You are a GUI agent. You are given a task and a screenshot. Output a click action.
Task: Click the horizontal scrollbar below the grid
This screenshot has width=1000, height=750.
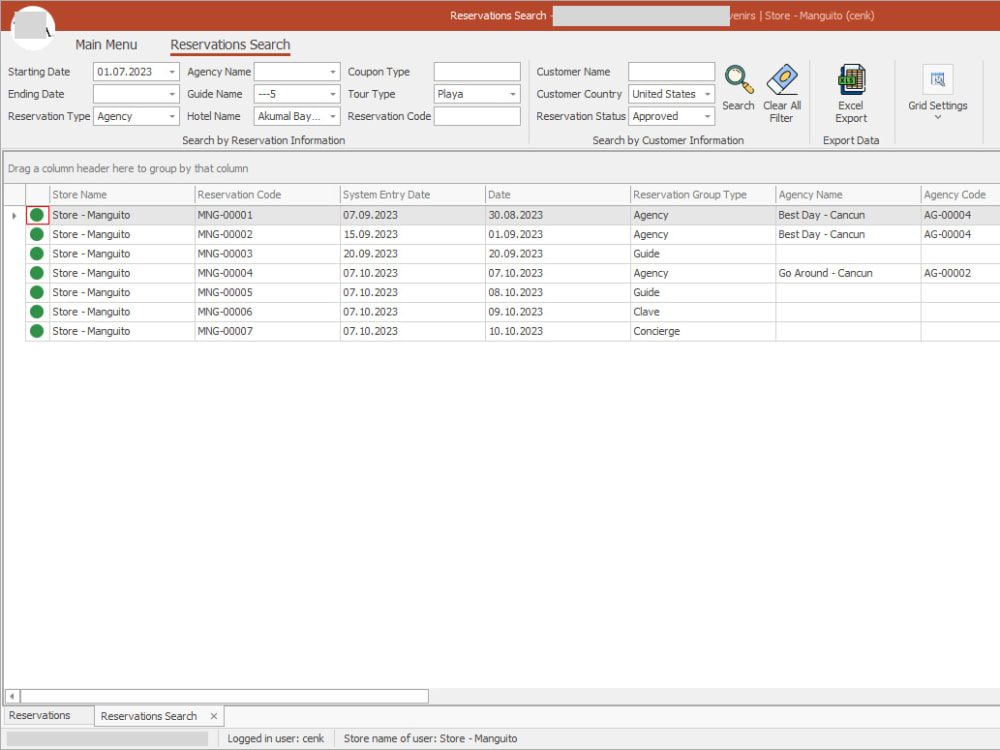point(220,695)
